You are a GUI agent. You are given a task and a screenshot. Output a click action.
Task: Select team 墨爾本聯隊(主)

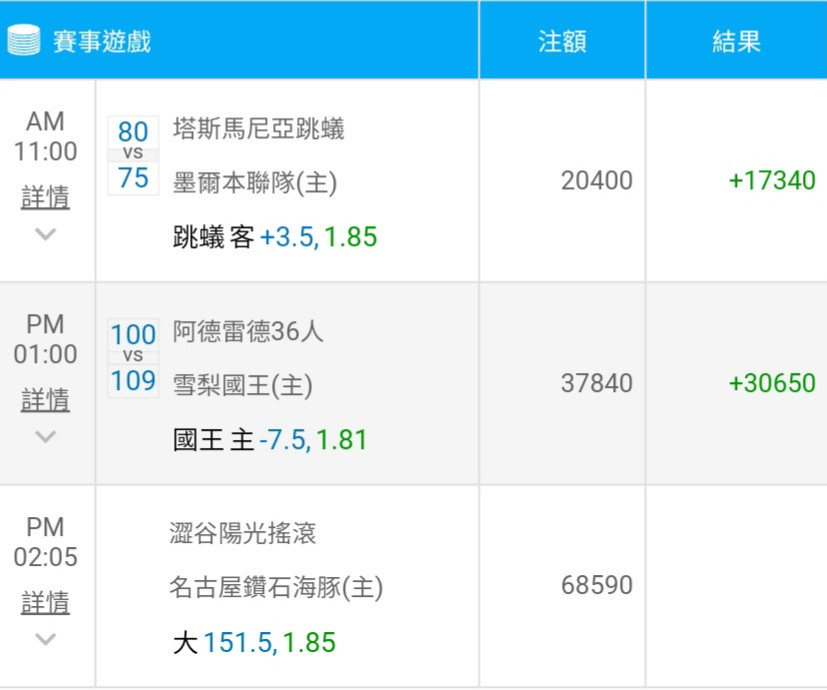click(255, 183)
